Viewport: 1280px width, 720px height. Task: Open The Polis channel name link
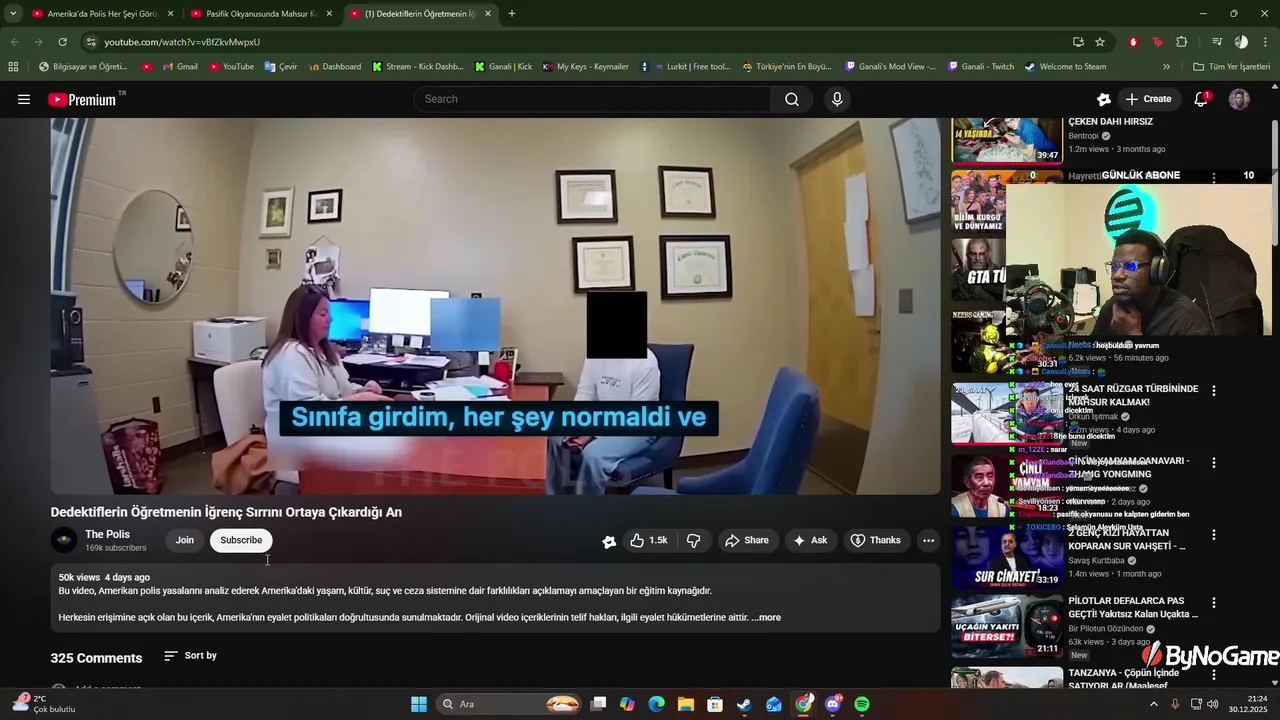pos(107,534)
